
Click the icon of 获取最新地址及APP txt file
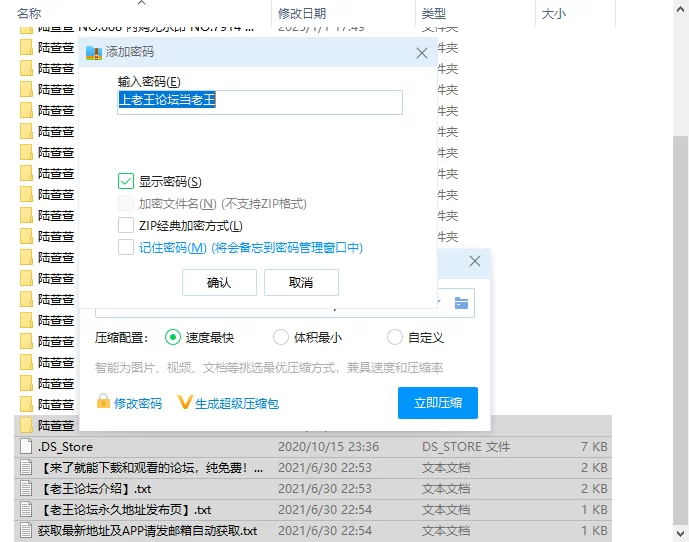(26, 530)
